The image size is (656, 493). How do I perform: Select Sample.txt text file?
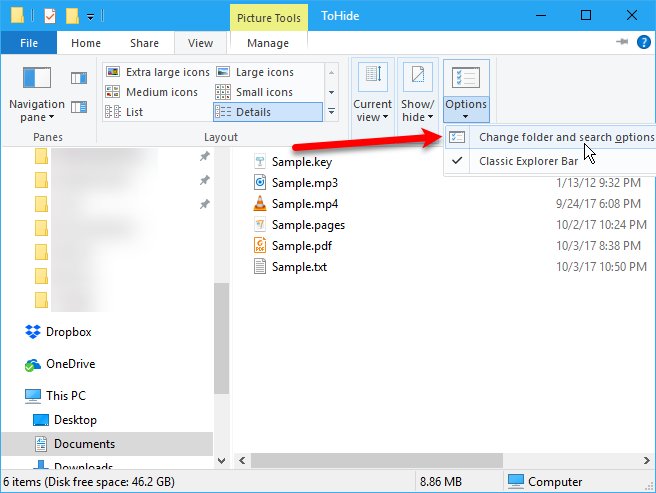pyautogui.click(x=301, y=267)
